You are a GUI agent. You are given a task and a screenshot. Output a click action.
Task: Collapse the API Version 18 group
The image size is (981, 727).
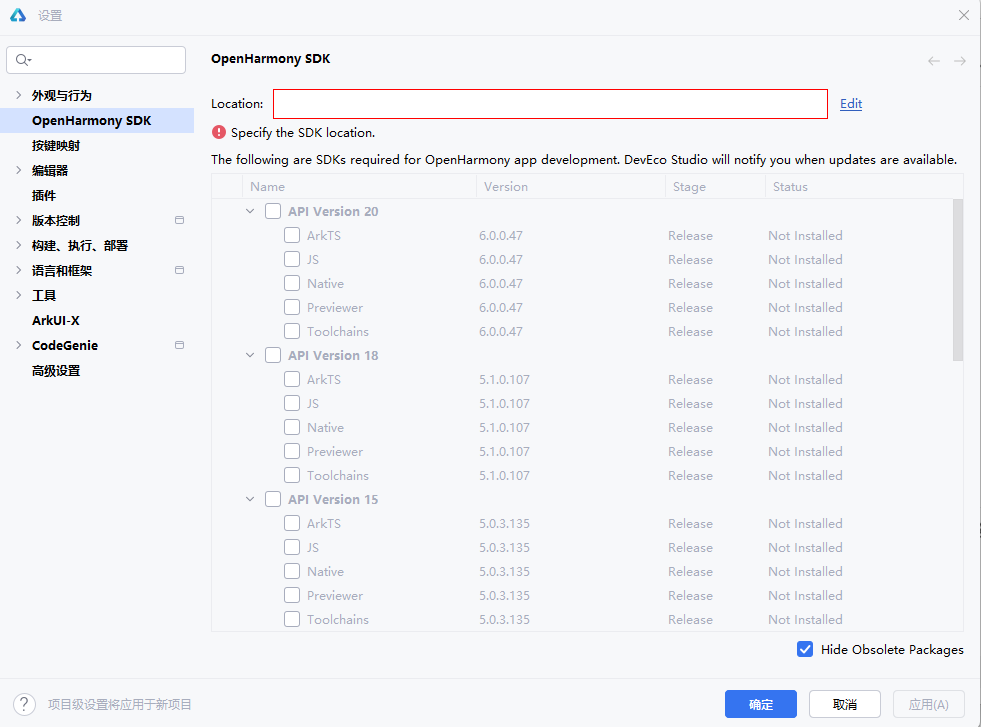(250, 355)
